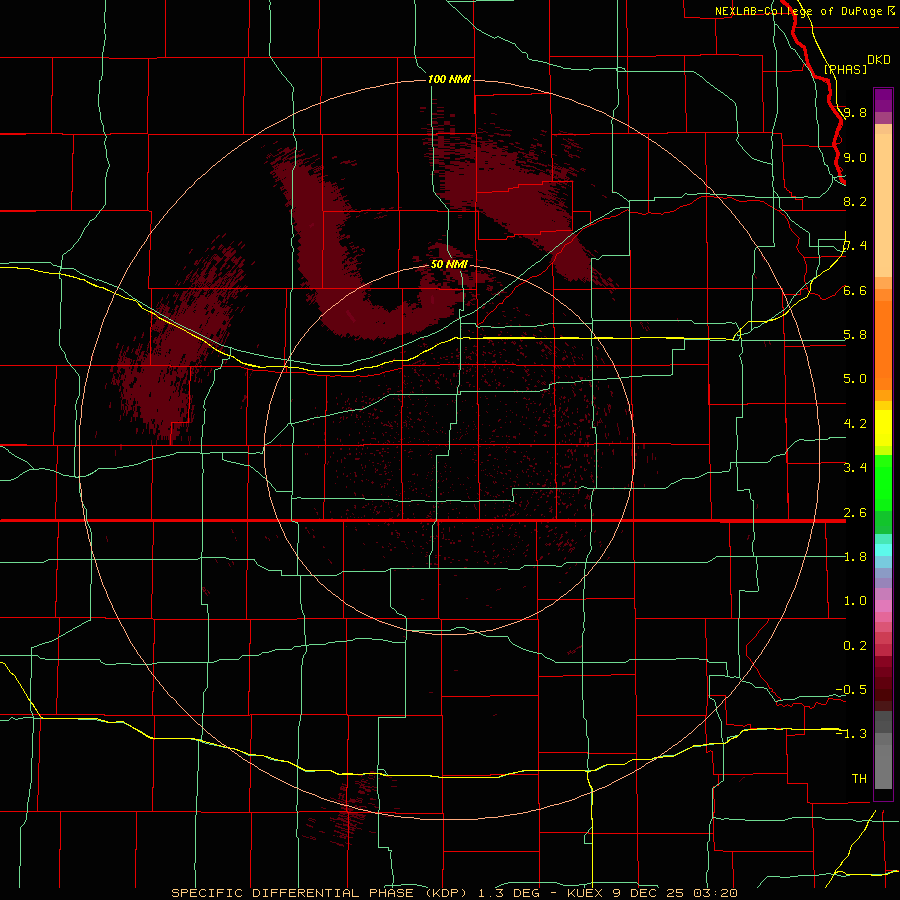Screen dimensions: 900x900
Task: Click the TH label at legend bottom
Action: 859,779
